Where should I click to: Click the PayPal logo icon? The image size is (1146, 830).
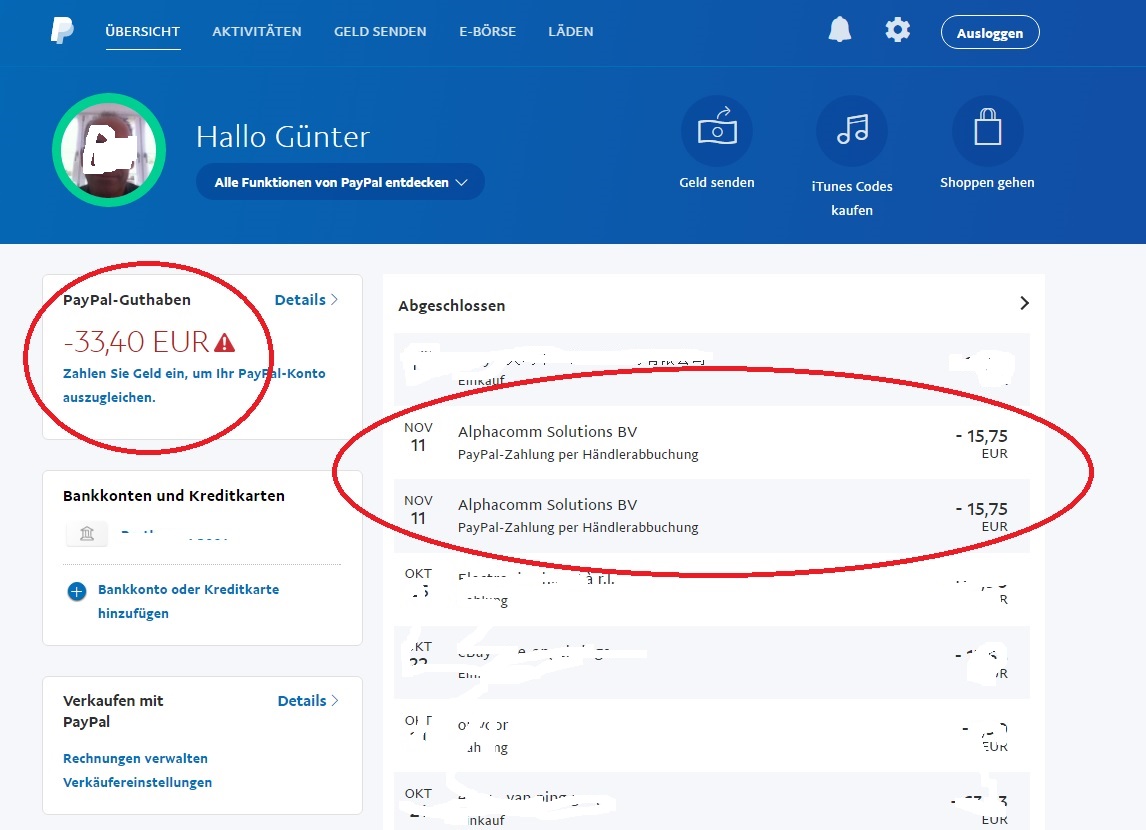tap(62, 31)
